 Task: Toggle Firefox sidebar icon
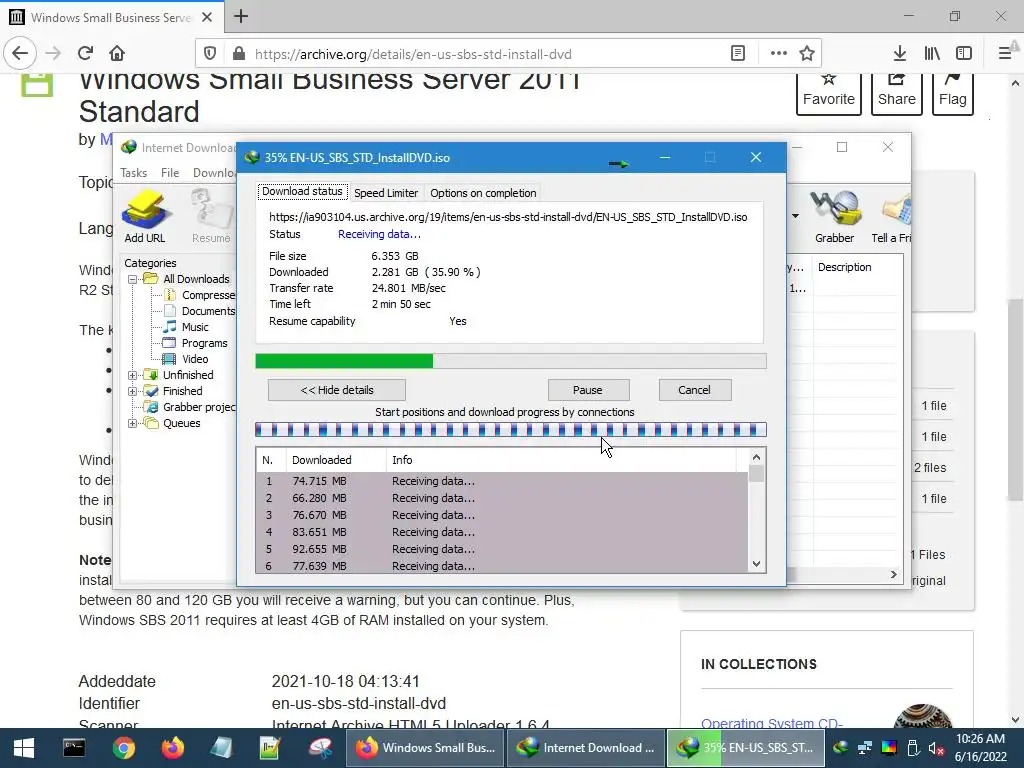click(964, 54)
